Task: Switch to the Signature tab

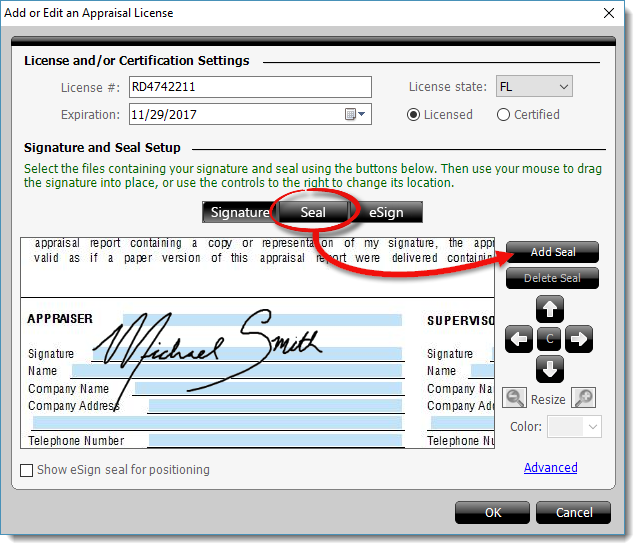Action: click(239, 212)
